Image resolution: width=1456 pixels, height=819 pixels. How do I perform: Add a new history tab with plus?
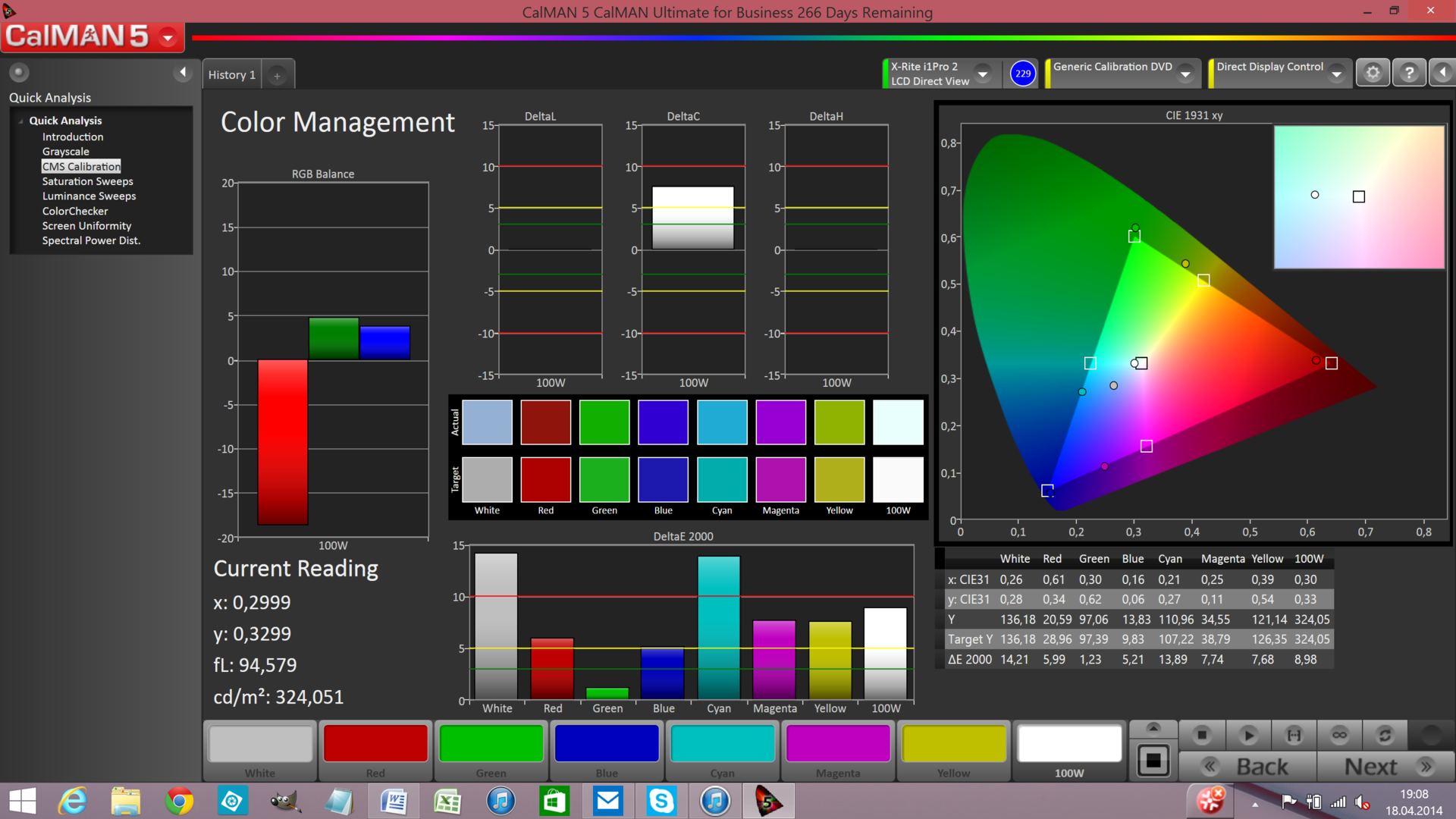[x=277, y=75]
